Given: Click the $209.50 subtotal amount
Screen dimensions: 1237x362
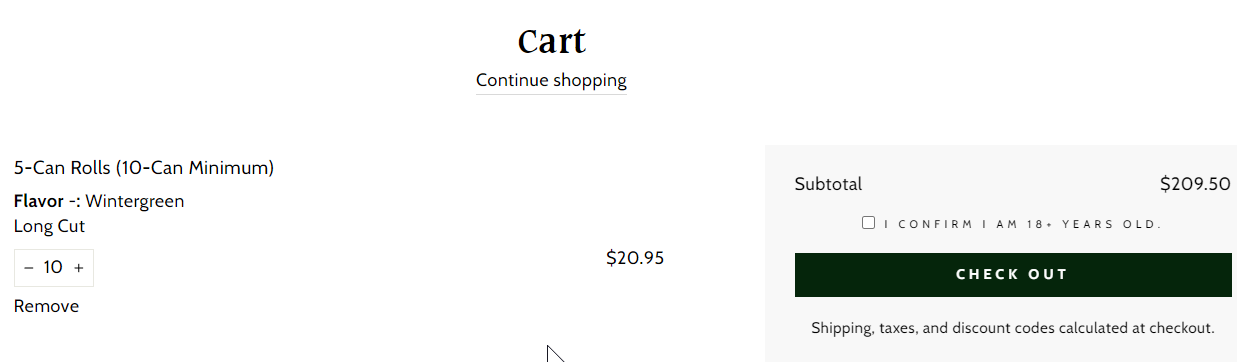Looking at the screenshot, I should coord(1195,184).
